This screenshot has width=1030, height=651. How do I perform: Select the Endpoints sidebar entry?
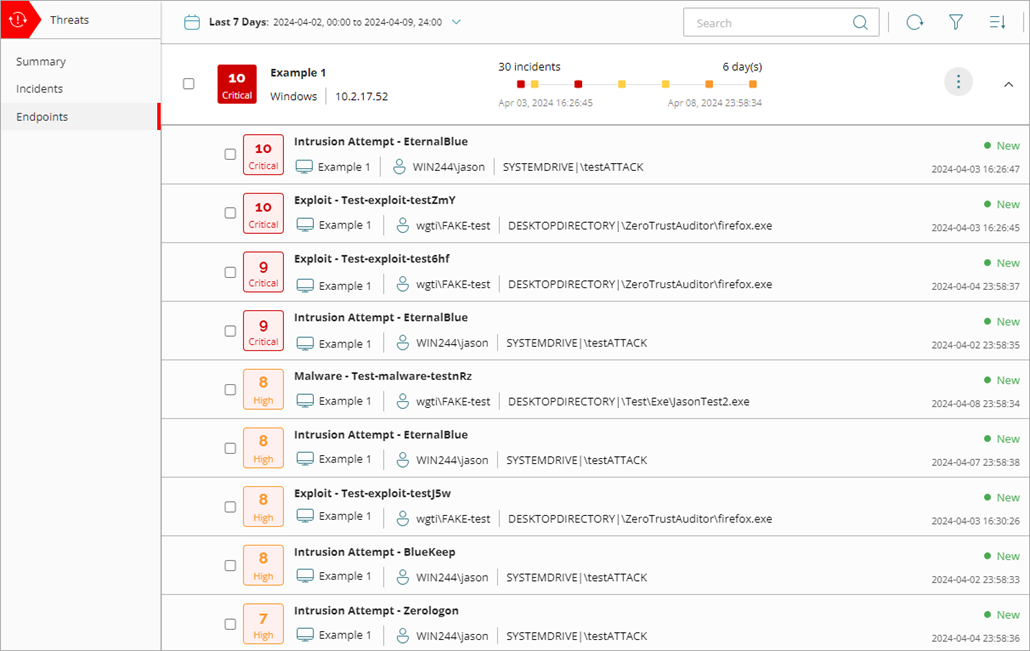(x=41, y=116)
